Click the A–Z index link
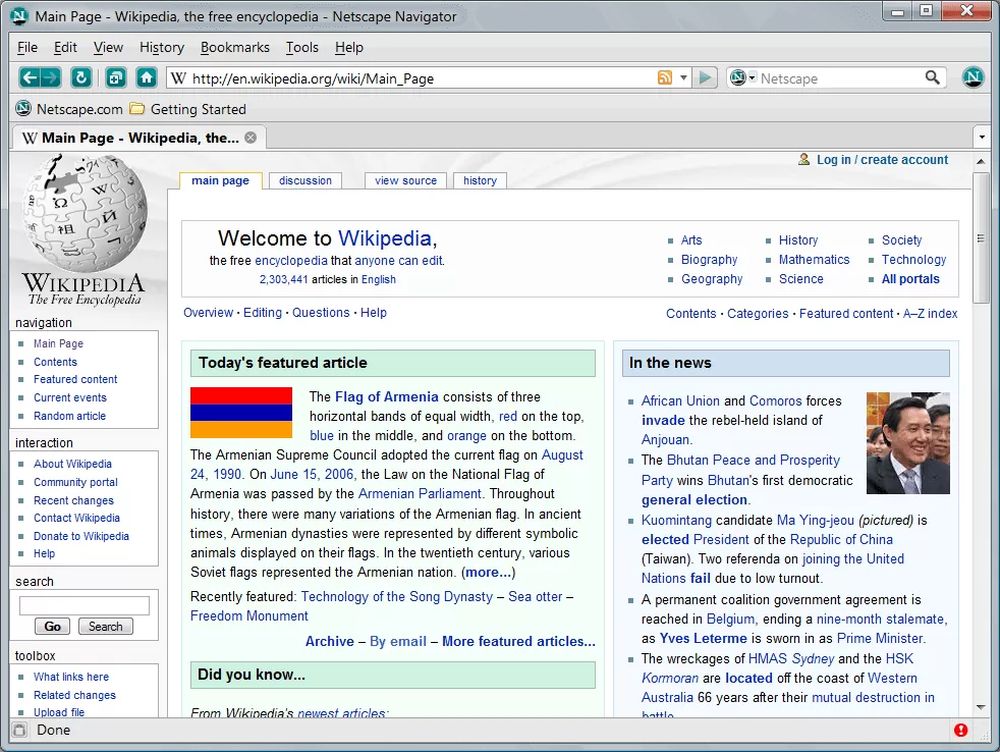1000x752 pixels. coord(930,313)
